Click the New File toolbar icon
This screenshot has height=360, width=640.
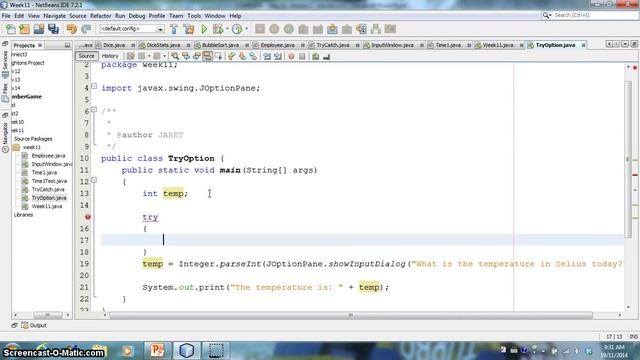[11, 29]
